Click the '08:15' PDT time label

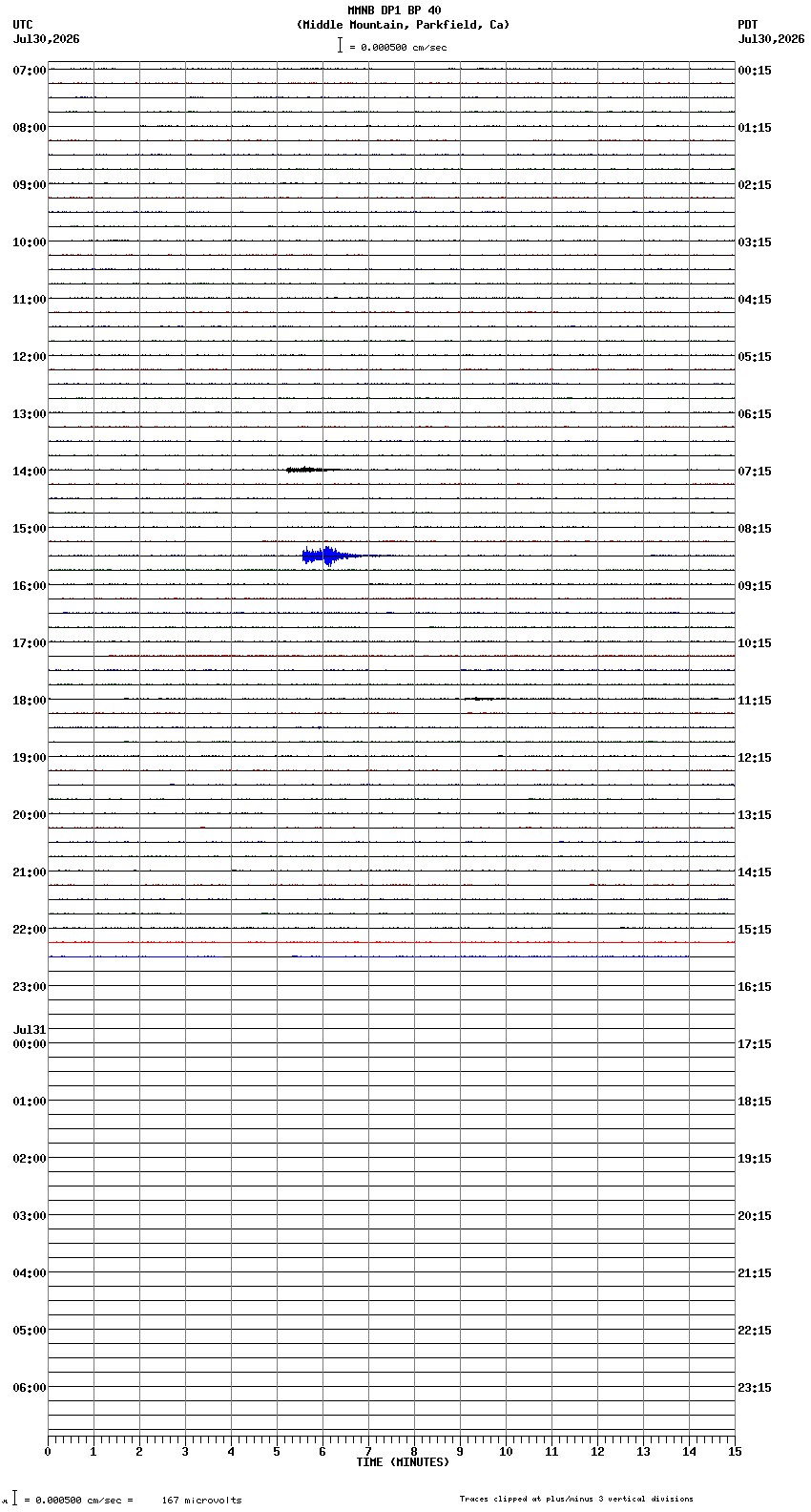coord(755,529)
